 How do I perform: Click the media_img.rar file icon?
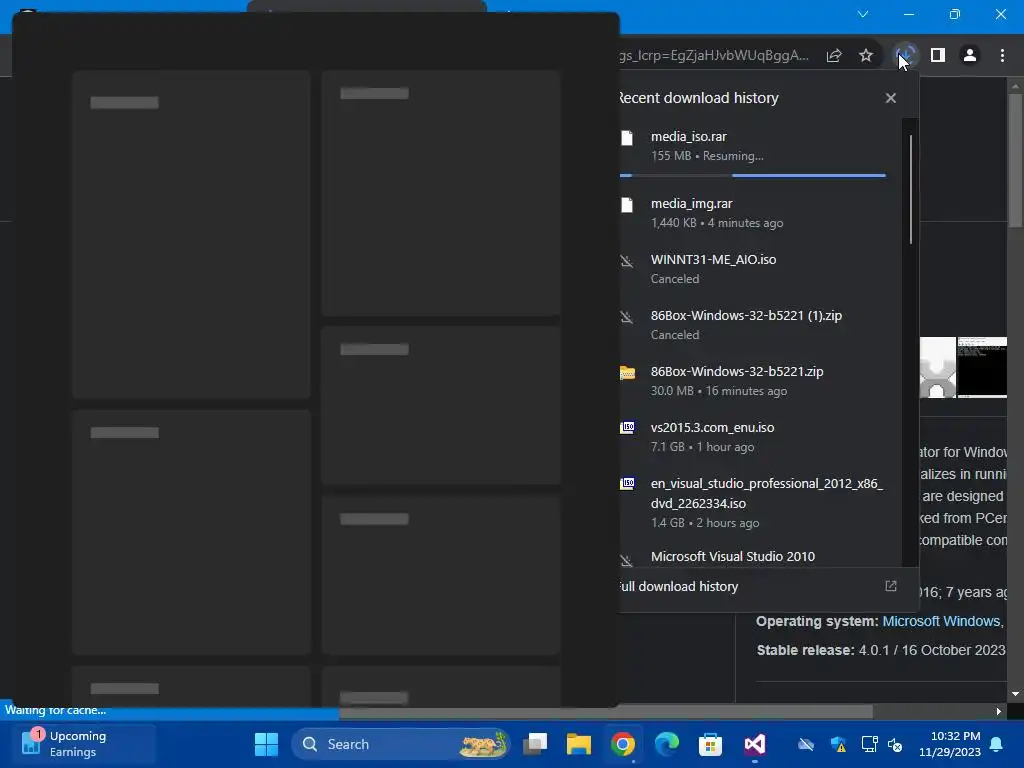click(x=627, y=205)
